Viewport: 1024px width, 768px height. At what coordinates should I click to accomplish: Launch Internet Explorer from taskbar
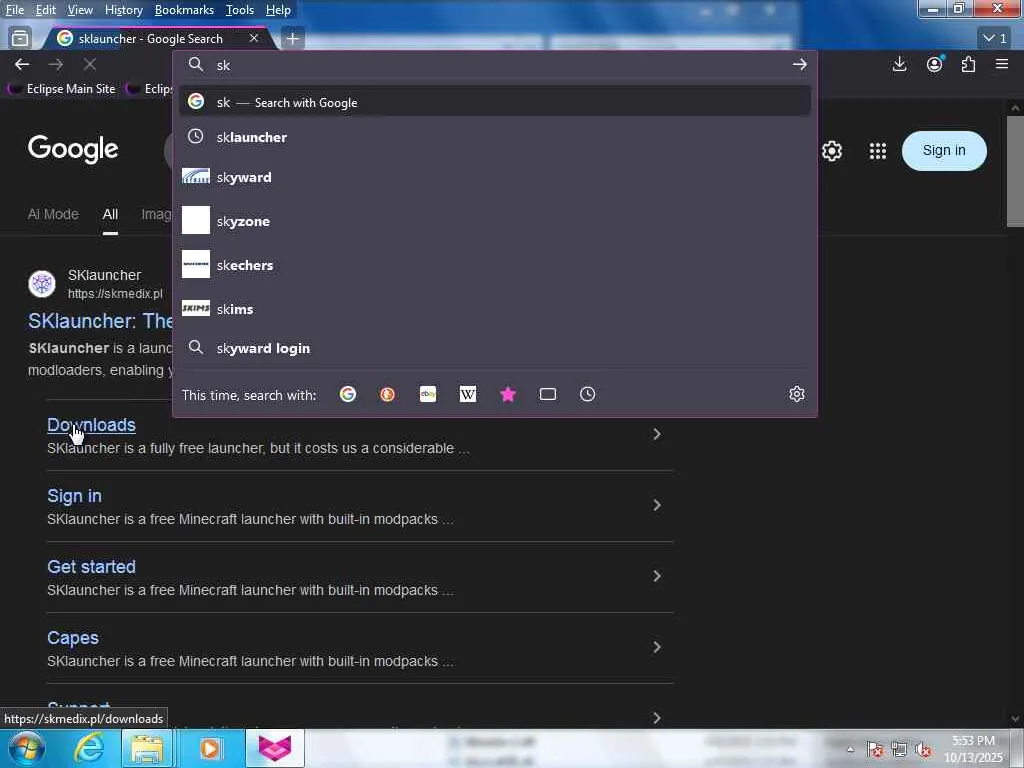[x=88, y=749]
